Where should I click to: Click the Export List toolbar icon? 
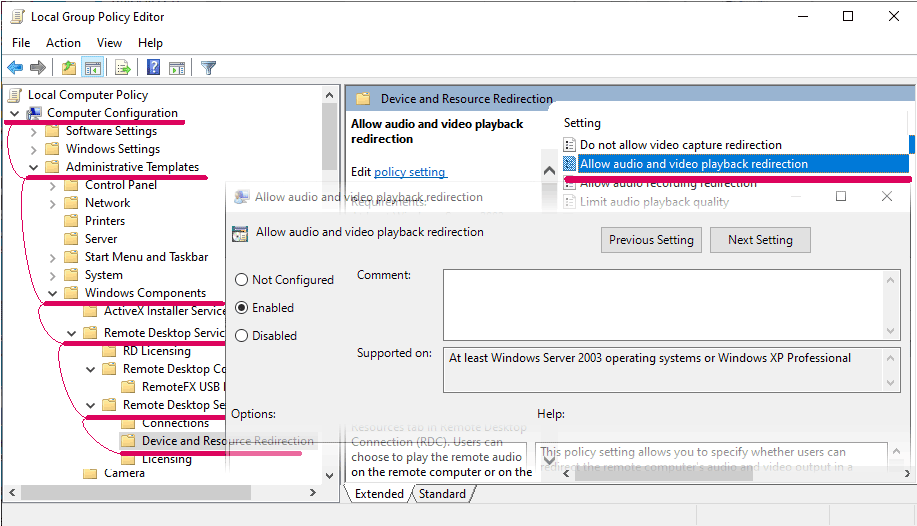[122, 68]
